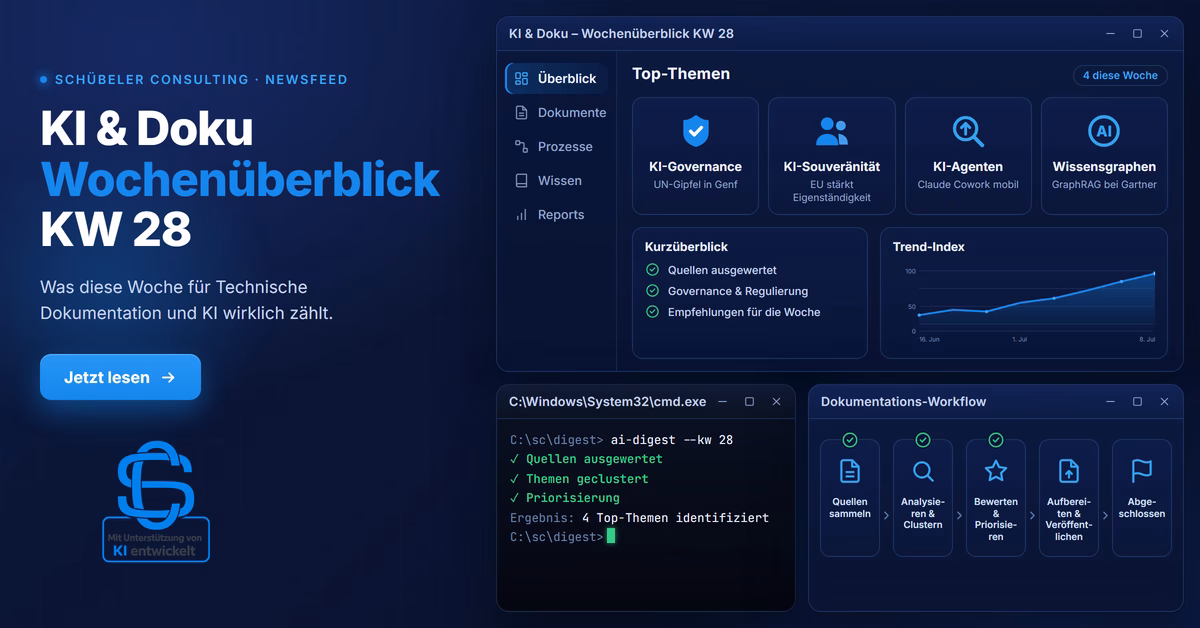
Task: Click the chevron after Aufbereiten & Veröffentlichen
Action: point(1105,516)
